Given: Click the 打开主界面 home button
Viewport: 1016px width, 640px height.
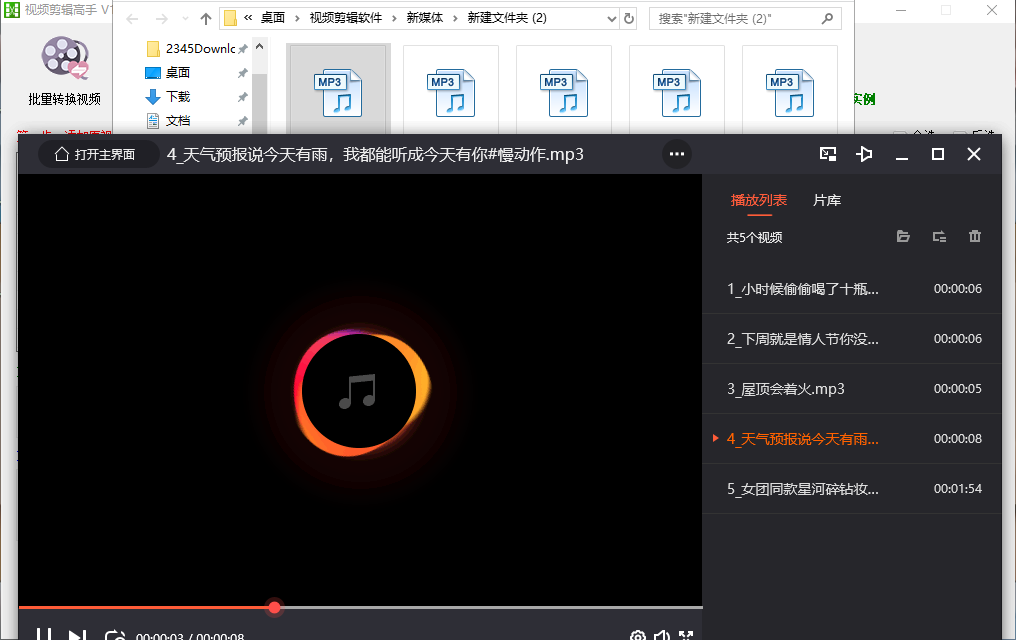Looking at the screenshot, I should coord(98,154).
